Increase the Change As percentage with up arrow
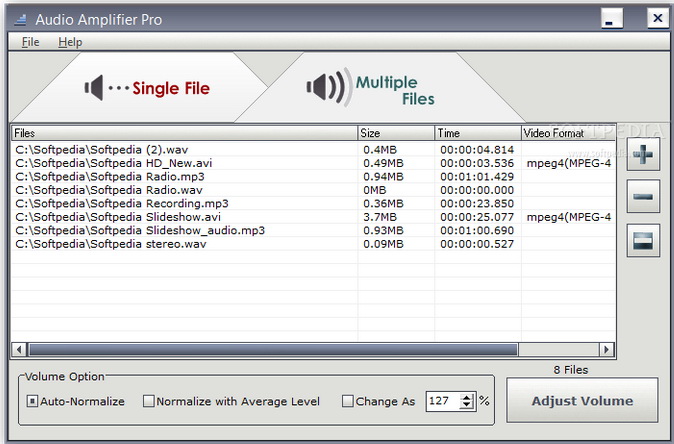The height and width of the screenshot is (444, 674). tap(466, 398)
